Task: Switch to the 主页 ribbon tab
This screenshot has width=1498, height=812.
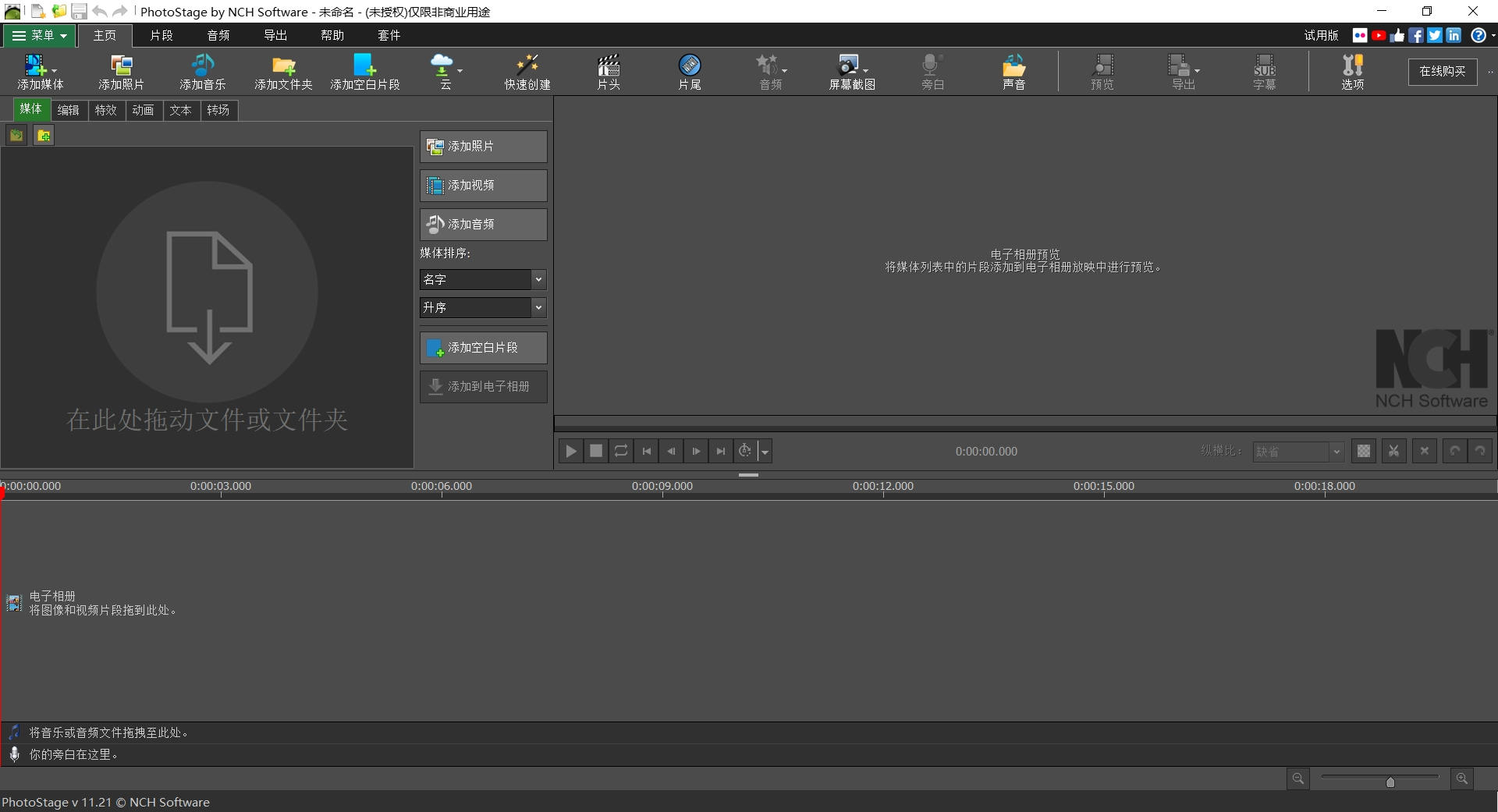Action: 105,35
